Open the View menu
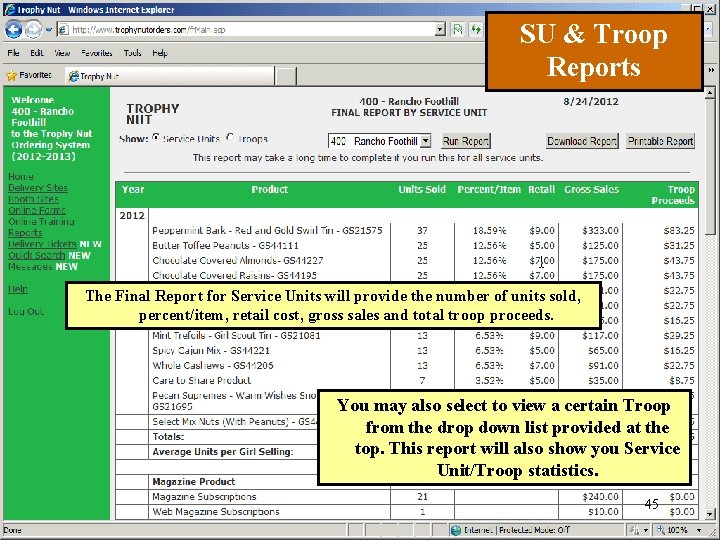The height and width of the screenshot is (540, 720). pyautogui.click(x=62, y=53)
